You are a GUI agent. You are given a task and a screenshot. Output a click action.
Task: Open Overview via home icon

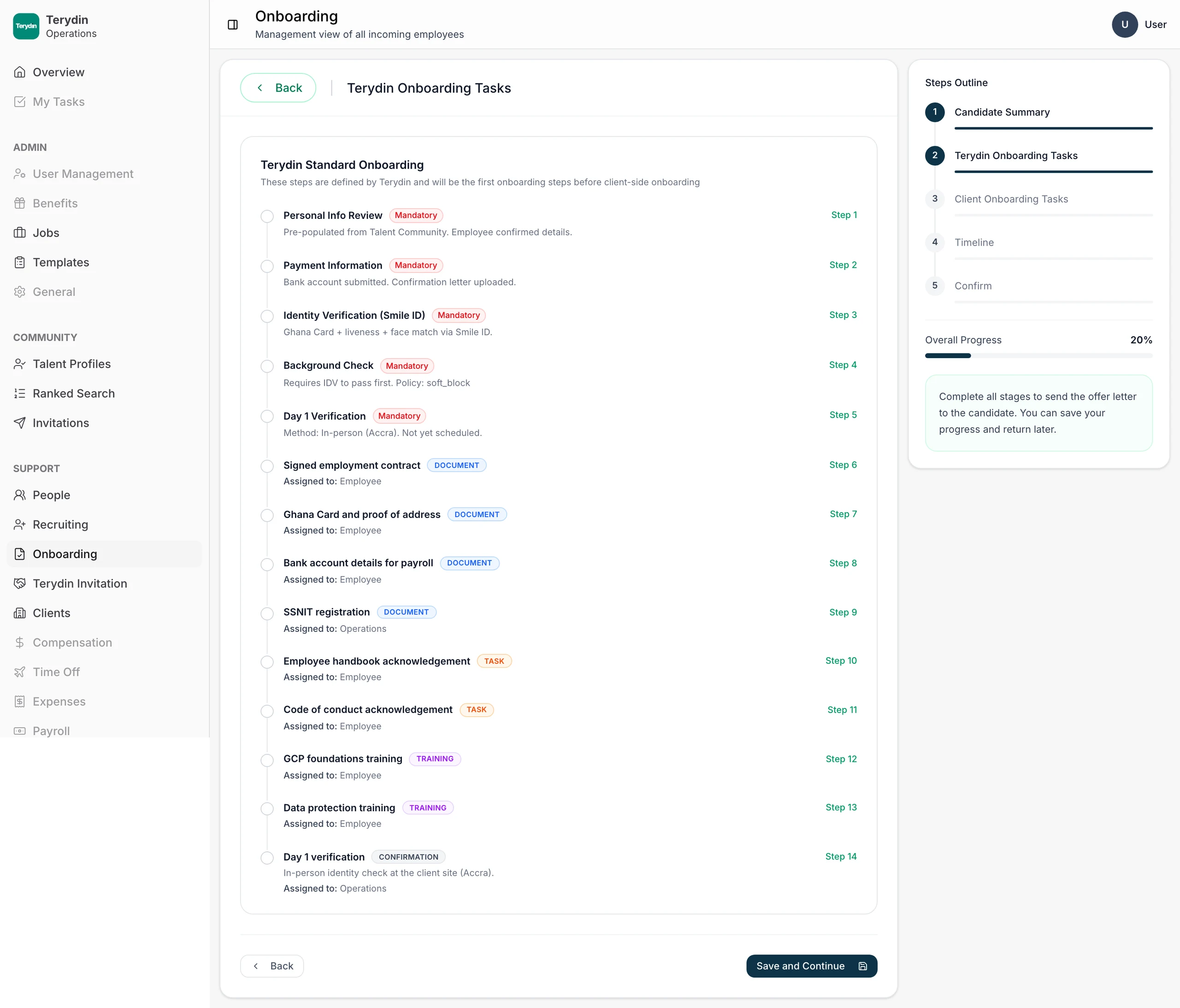(20, 72)
